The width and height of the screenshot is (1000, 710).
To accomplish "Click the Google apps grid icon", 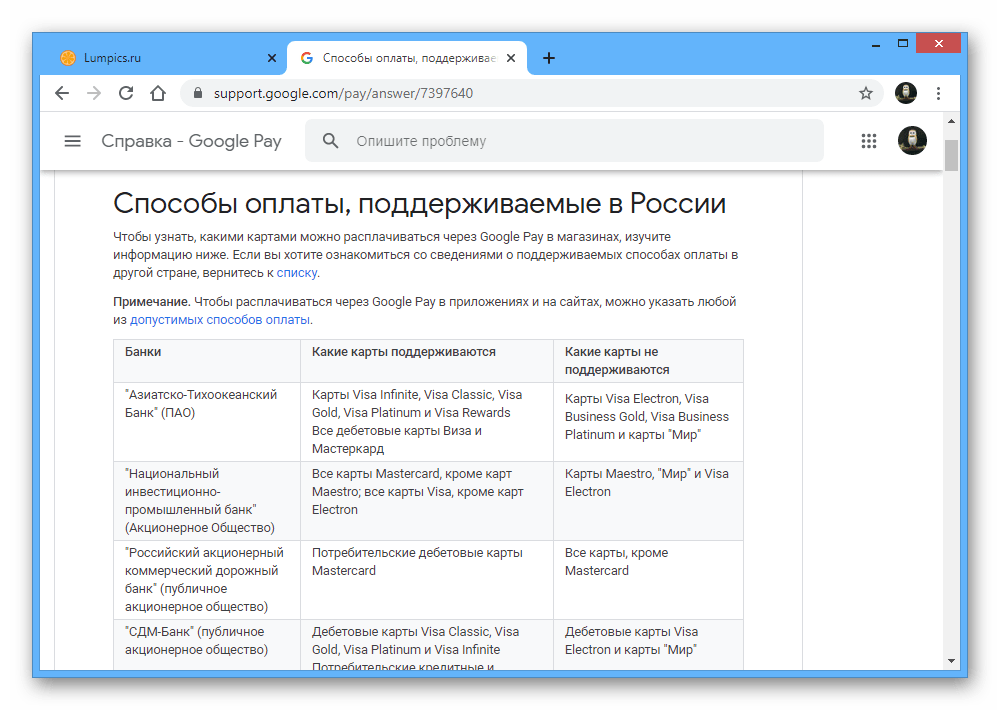I will pyautogui.click(x=868, y=141).
